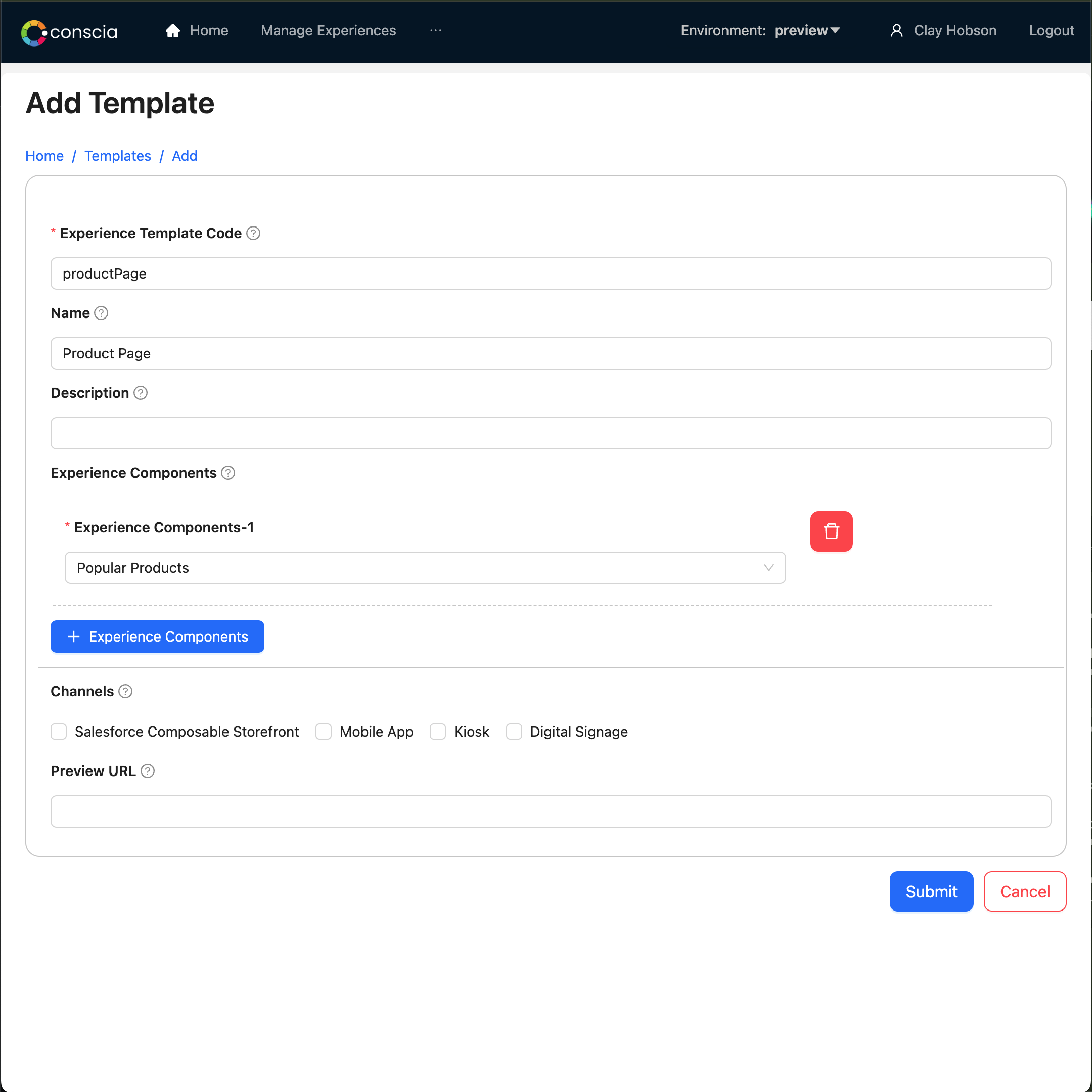Click the Preview URL input field

551,811
